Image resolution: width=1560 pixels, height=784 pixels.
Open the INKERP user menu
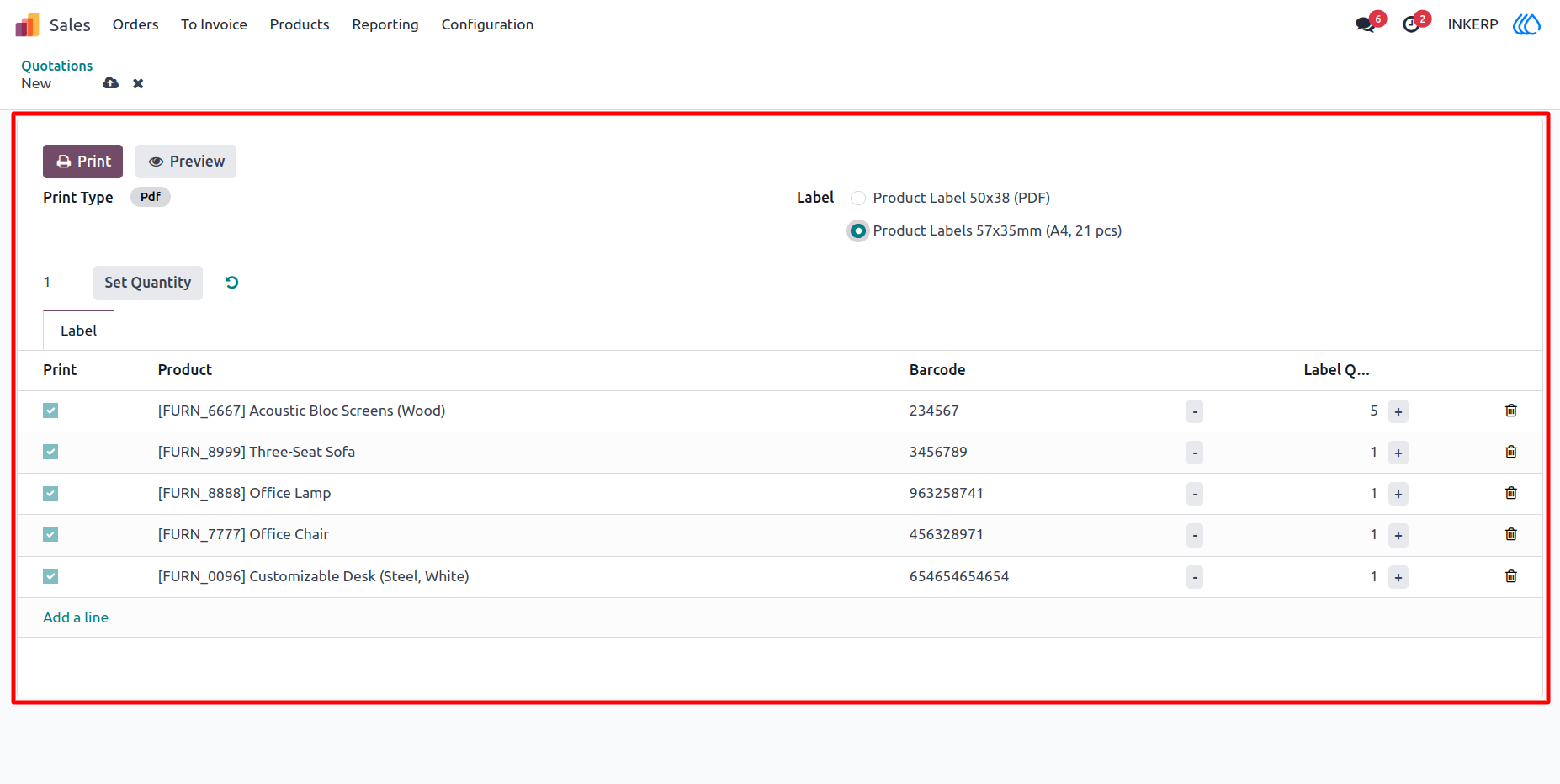[x=1472, y=24]
